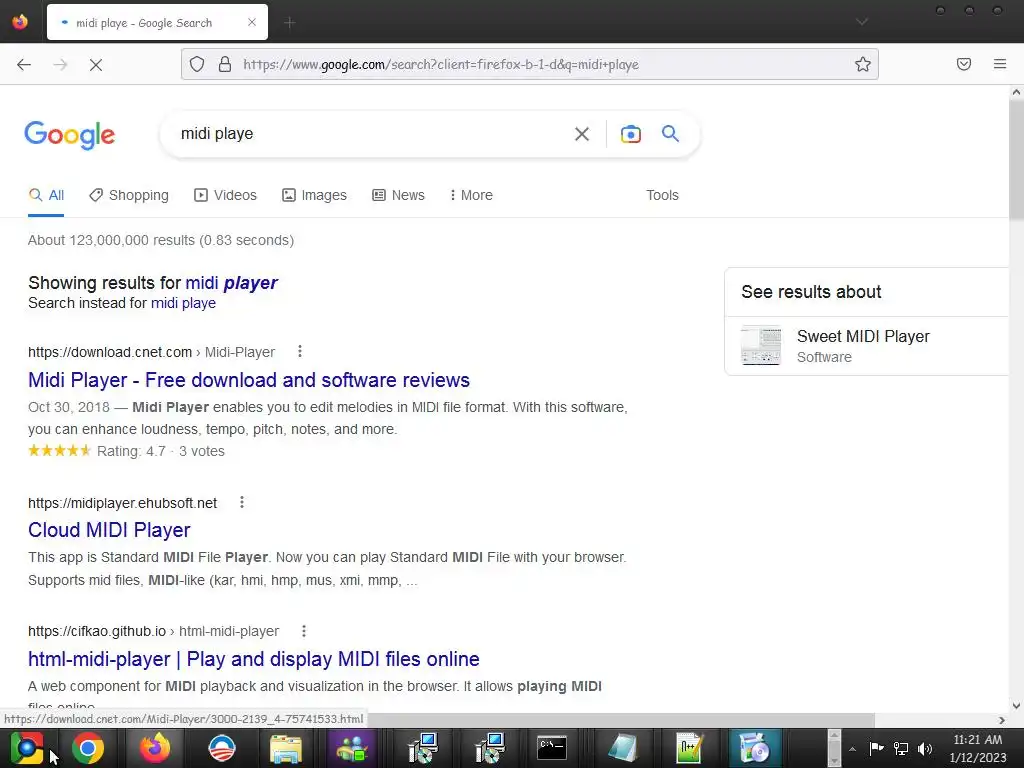Open the volume speaker tray icon
Viewport: 1024px width, 768px height.
[925, 748]
